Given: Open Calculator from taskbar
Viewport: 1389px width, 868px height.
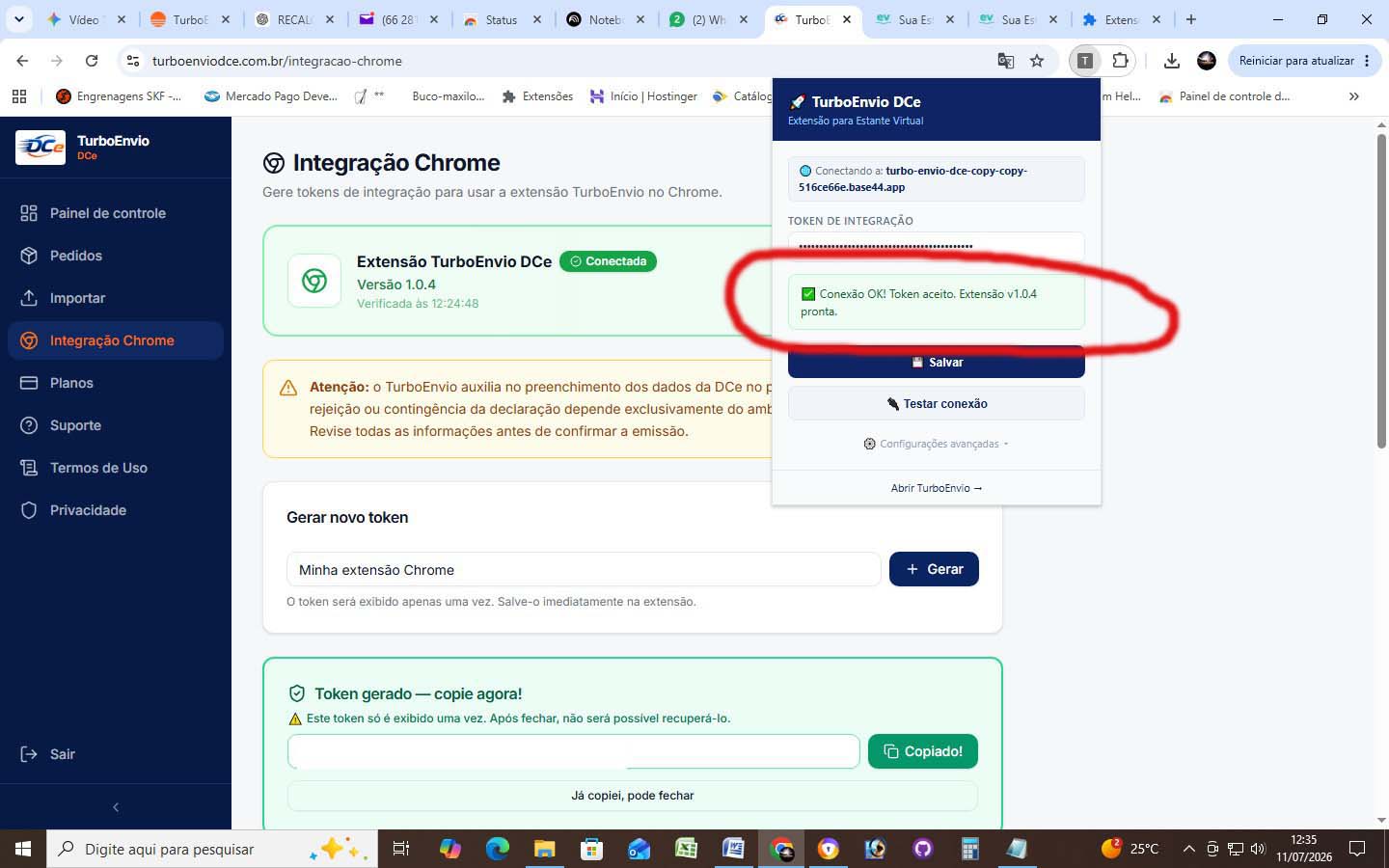Looking at the screenshot, I should point(969,849).
